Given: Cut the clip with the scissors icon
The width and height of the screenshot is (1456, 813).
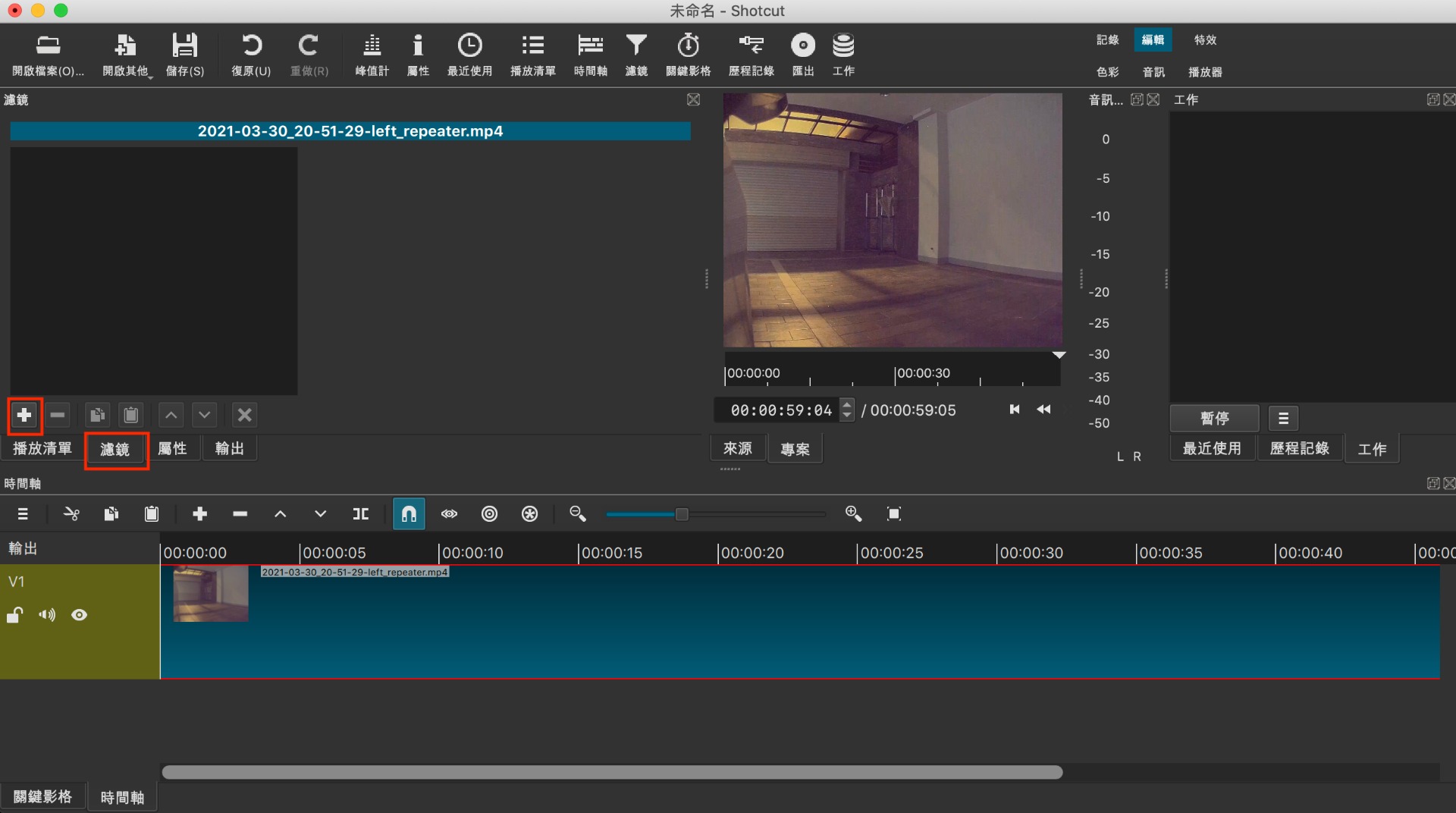Looking at the screenshot, I should click(71, 514).
